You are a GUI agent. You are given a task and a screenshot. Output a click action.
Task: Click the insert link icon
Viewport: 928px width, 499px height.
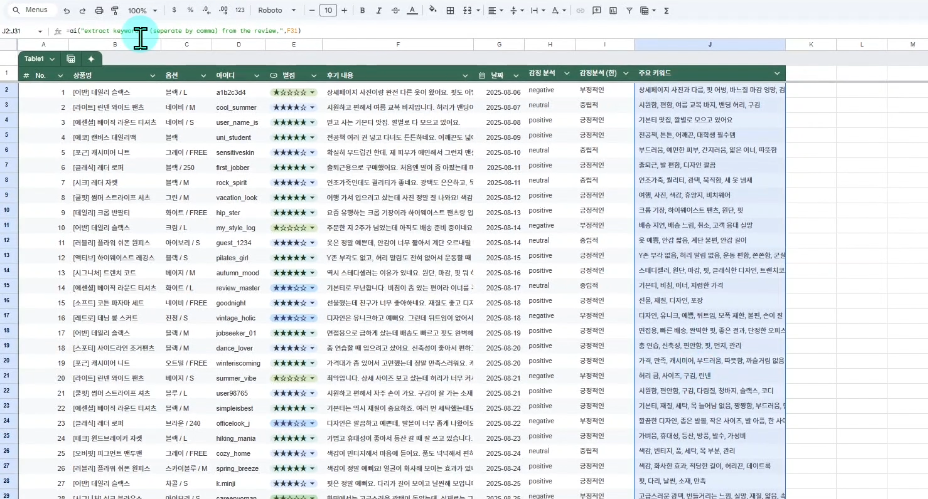(580, 11)
